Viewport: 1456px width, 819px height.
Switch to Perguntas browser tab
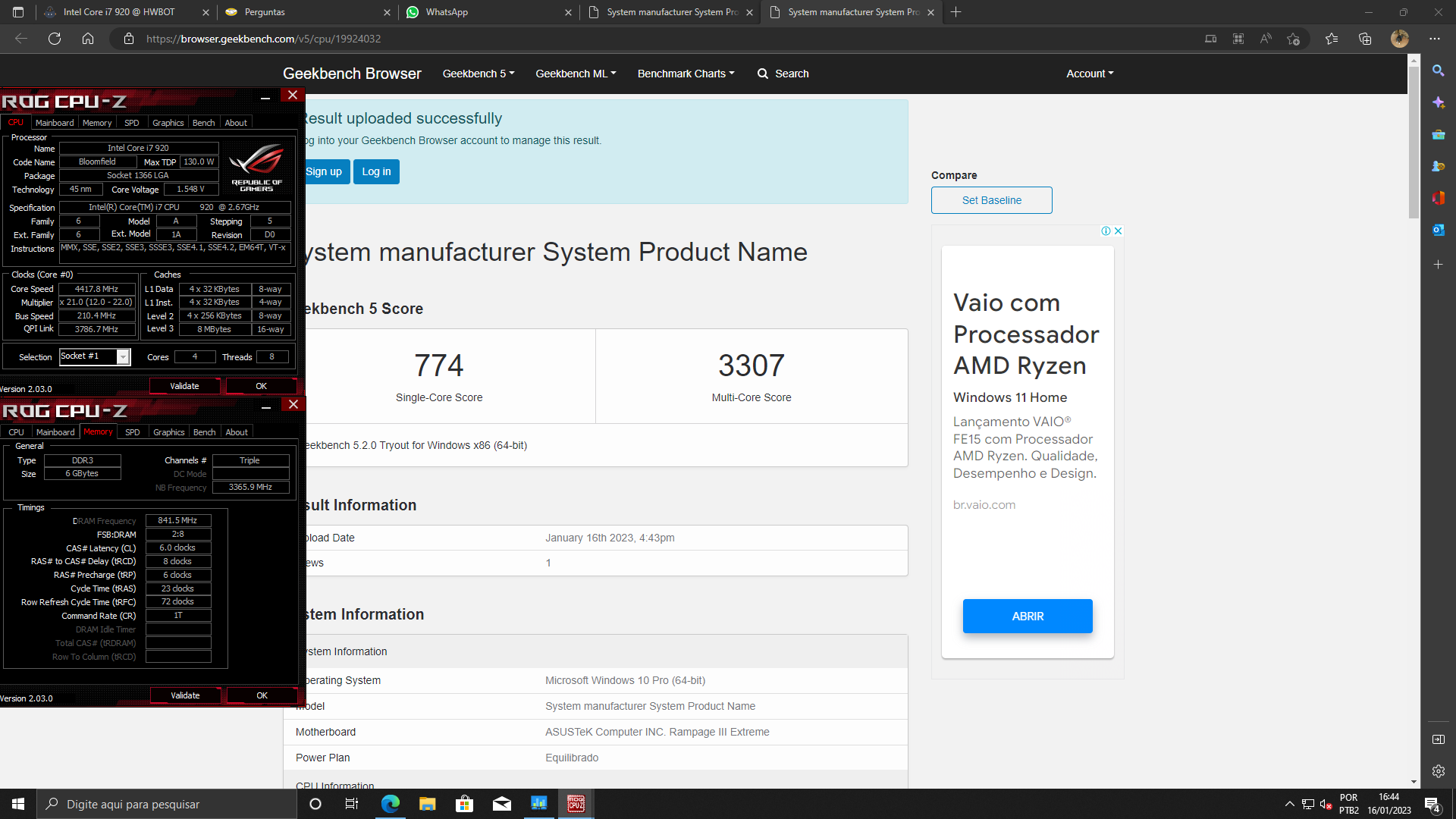pos(307,12)
